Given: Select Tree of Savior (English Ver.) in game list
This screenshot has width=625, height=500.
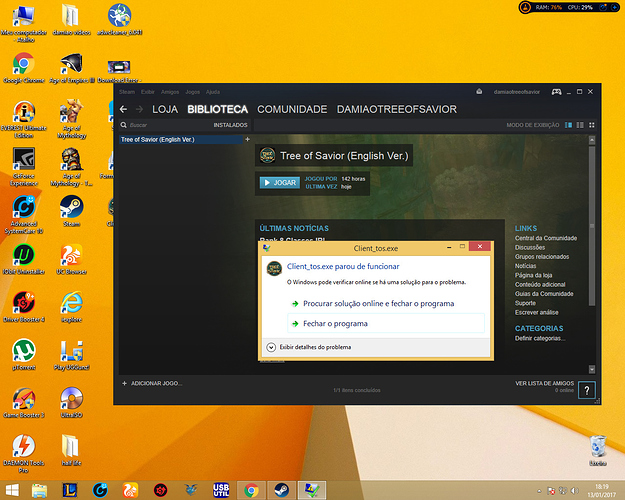Looking at the screenshot, I should coord(158,139).
